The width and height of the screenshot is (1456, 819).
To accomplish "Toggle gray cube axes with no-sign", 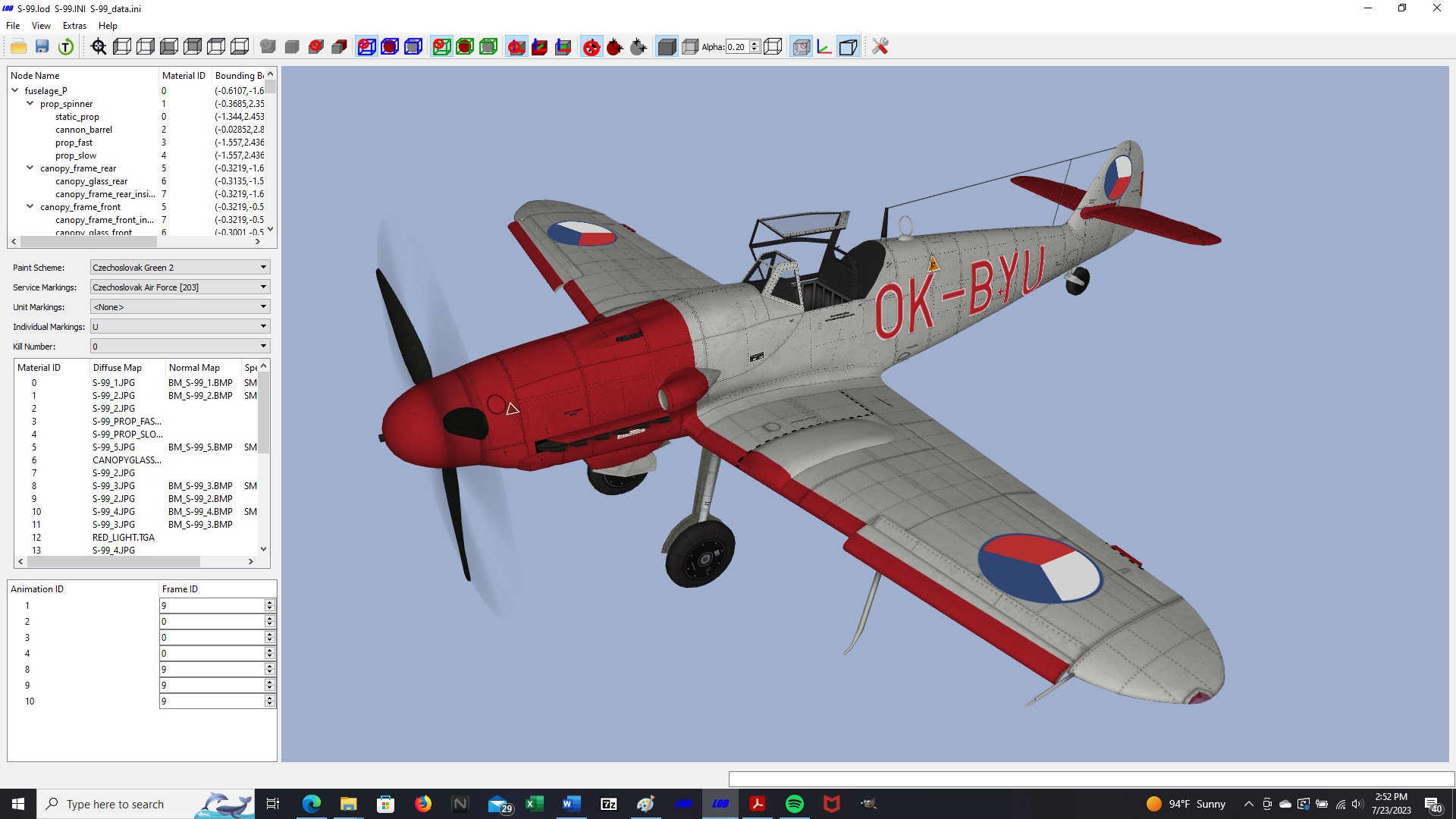I will click(x=516, y=47).
